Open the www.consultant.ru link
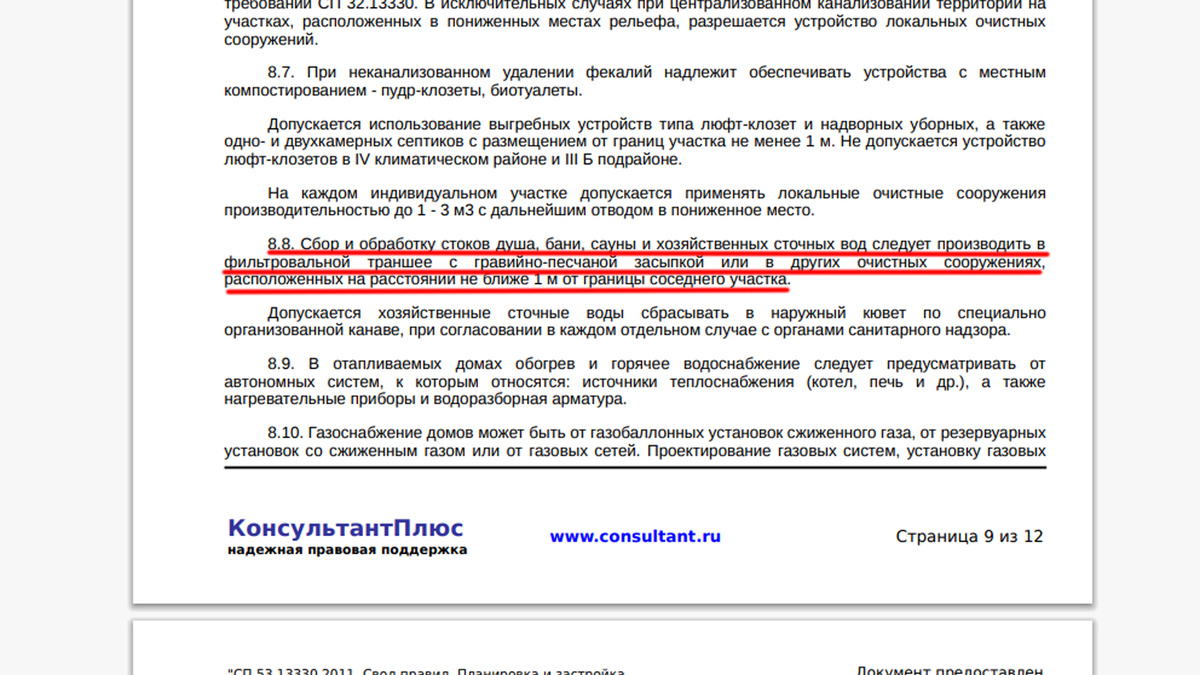Image resolution: width=1200 pixels, height=675 pixels. click(x=635, y=536)
